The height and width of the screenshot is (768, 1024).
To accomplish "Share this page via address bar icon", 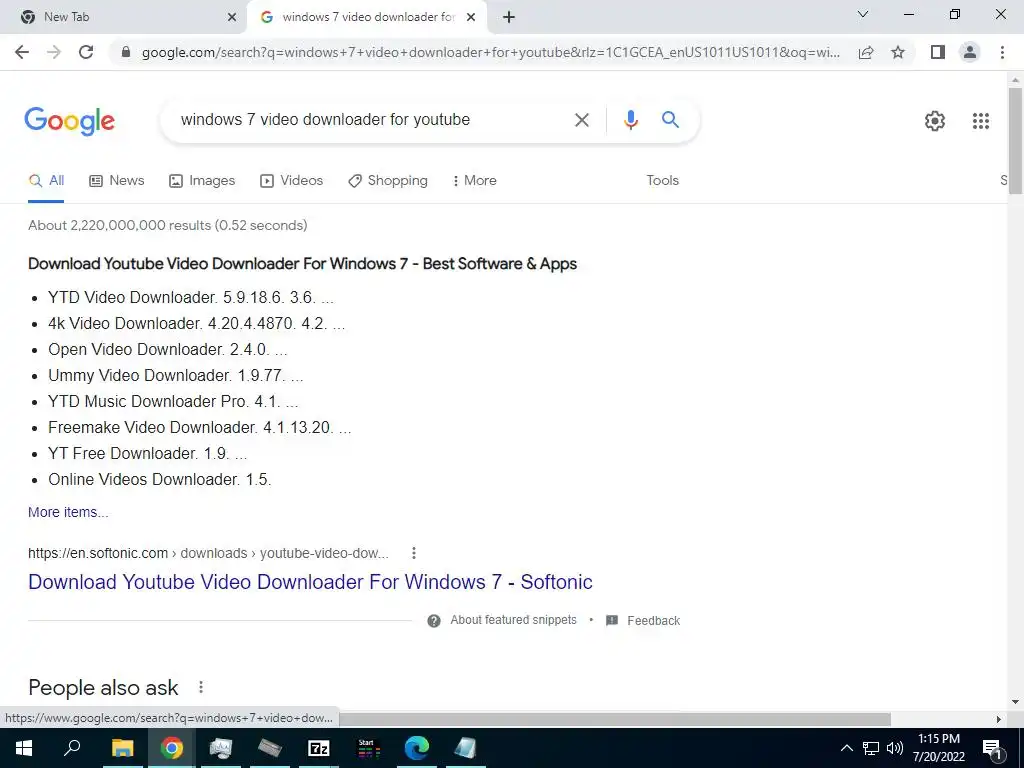I will point(866,52).
